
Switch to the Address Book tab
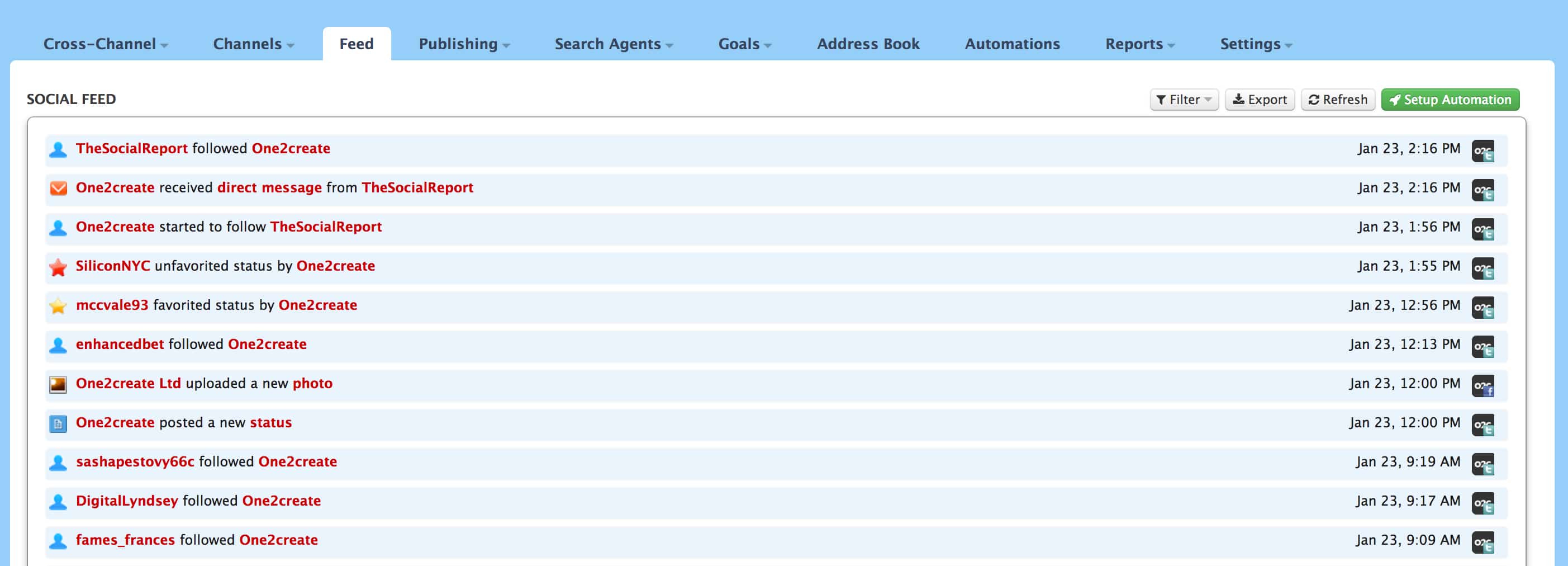coord(867,44)
